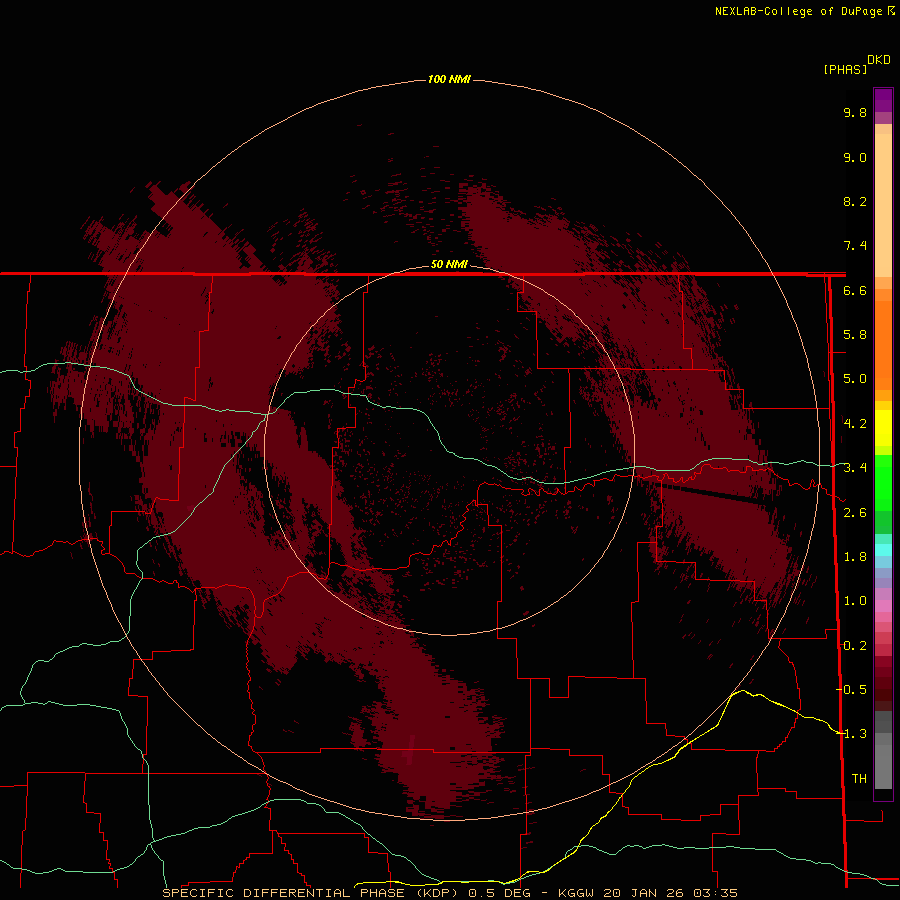Click the 4.2 scale value
The width and height of the screenshot is (900, 900).
pyautogui.click(x=855, y=424)
